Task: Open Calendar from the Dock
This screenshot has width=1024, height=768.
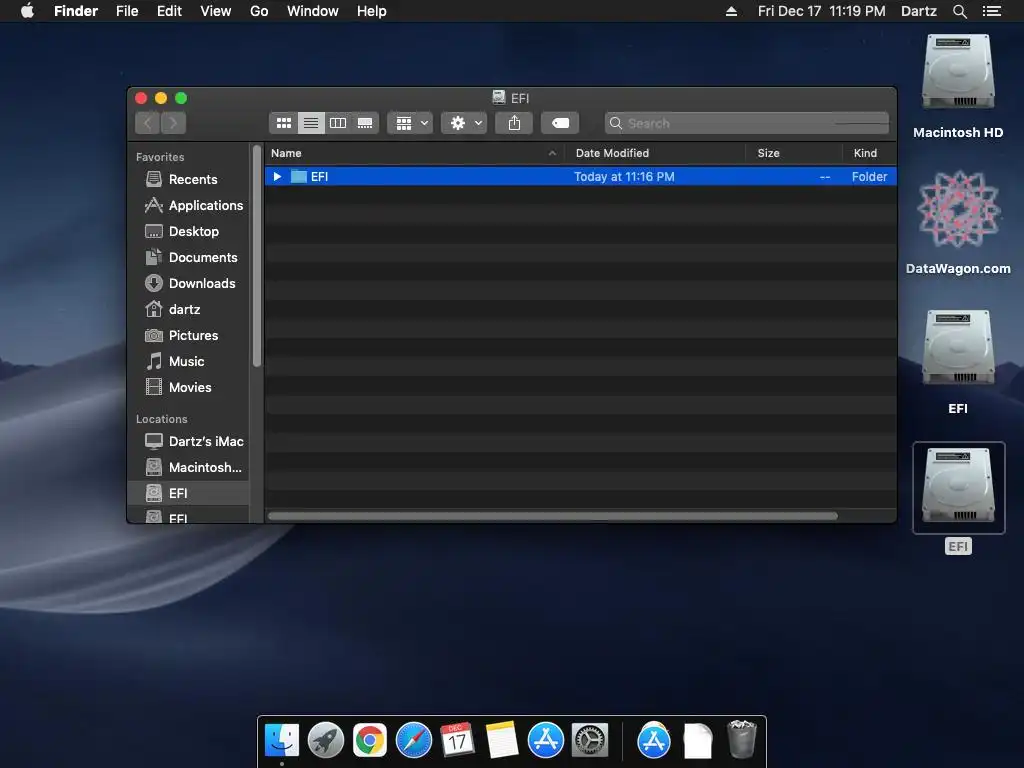Action: tap(457, 740)
